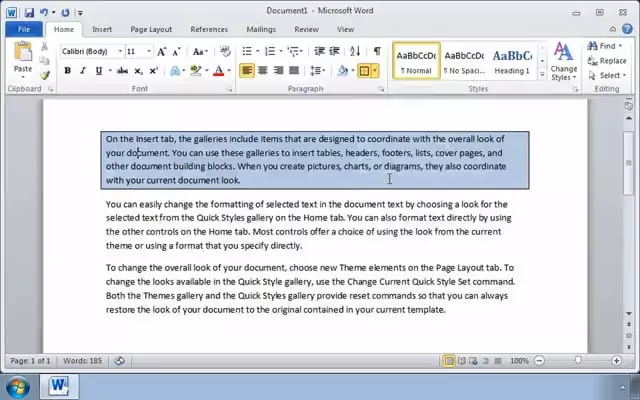This screenshot has height=400, width=640.
Task: Click the Multilevel List icon
Action: 294,51
